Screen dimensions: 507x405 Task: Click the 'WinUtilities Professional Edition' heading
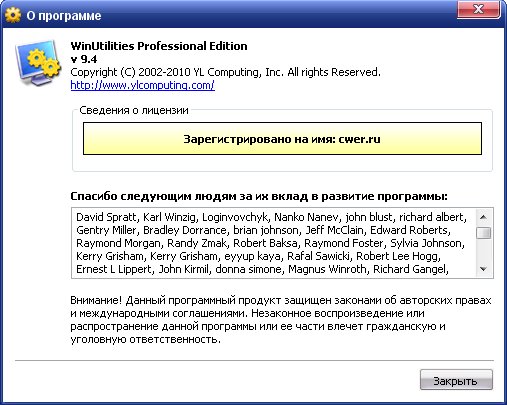pos(159,46)
